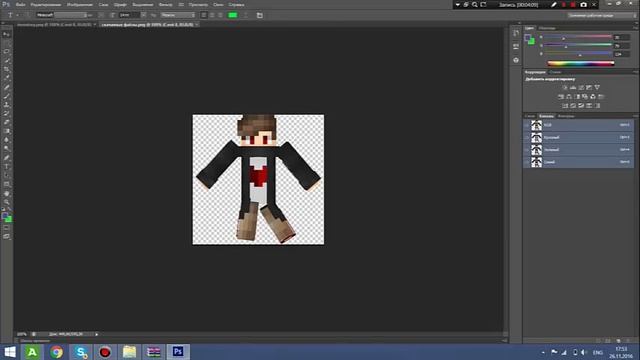
Task: Open the Изображение menu
Action: pos(80,4)
